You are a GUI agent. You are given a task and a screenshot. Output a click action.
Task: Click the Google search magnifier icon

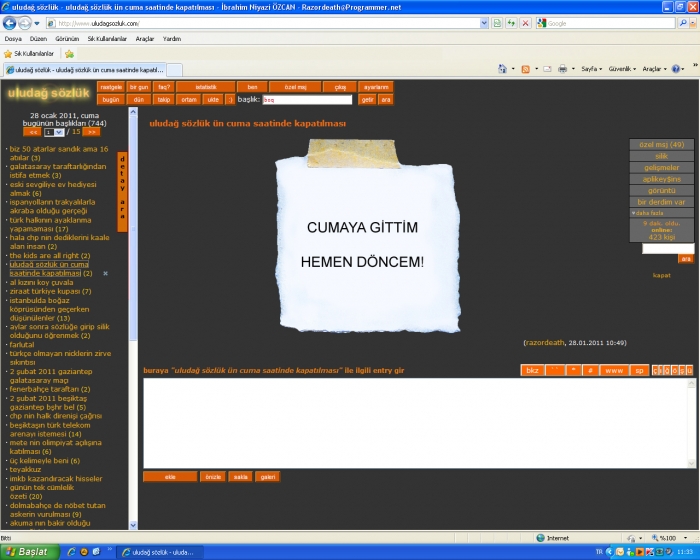coord(683,23)
